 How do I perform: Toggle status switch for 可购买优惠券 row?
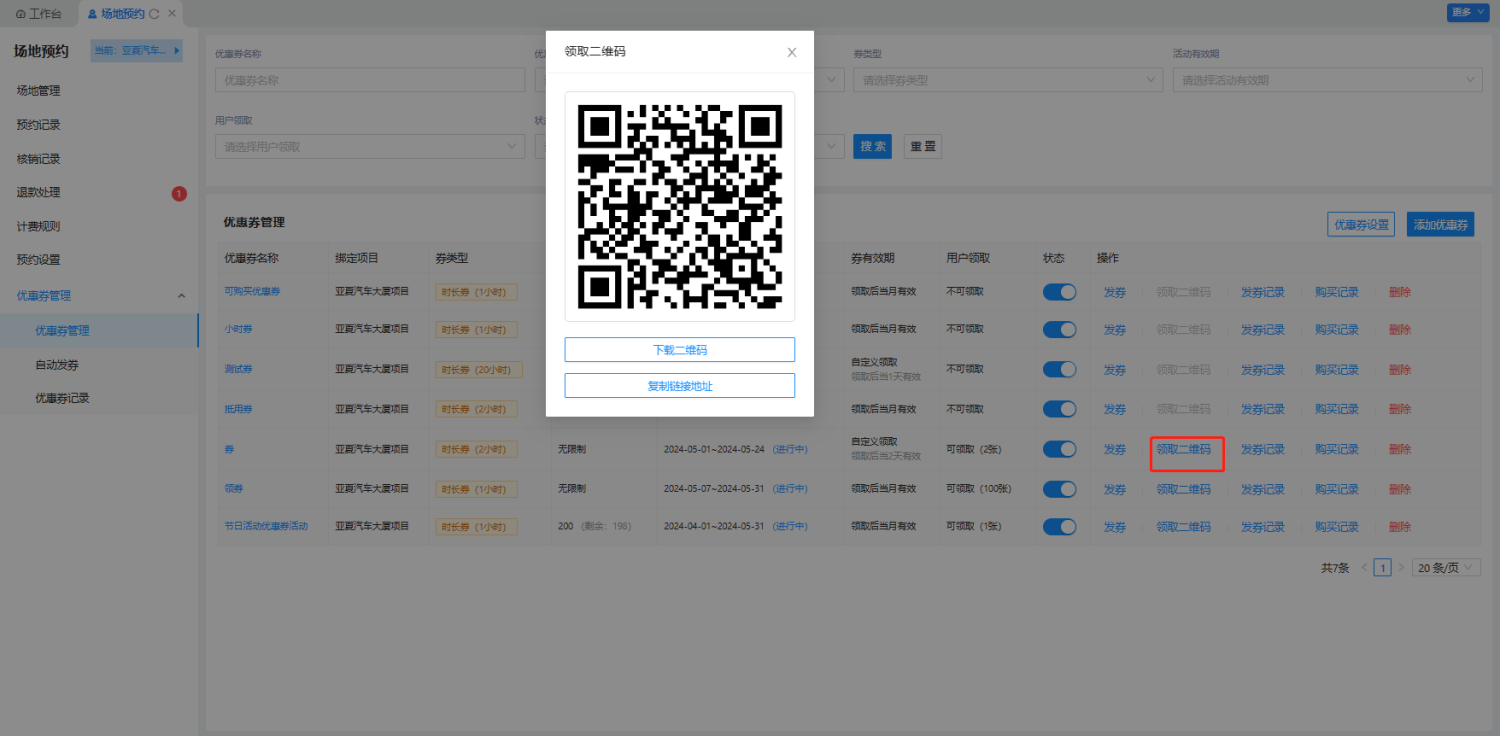pyautogui.click(x=1059, y=292)
